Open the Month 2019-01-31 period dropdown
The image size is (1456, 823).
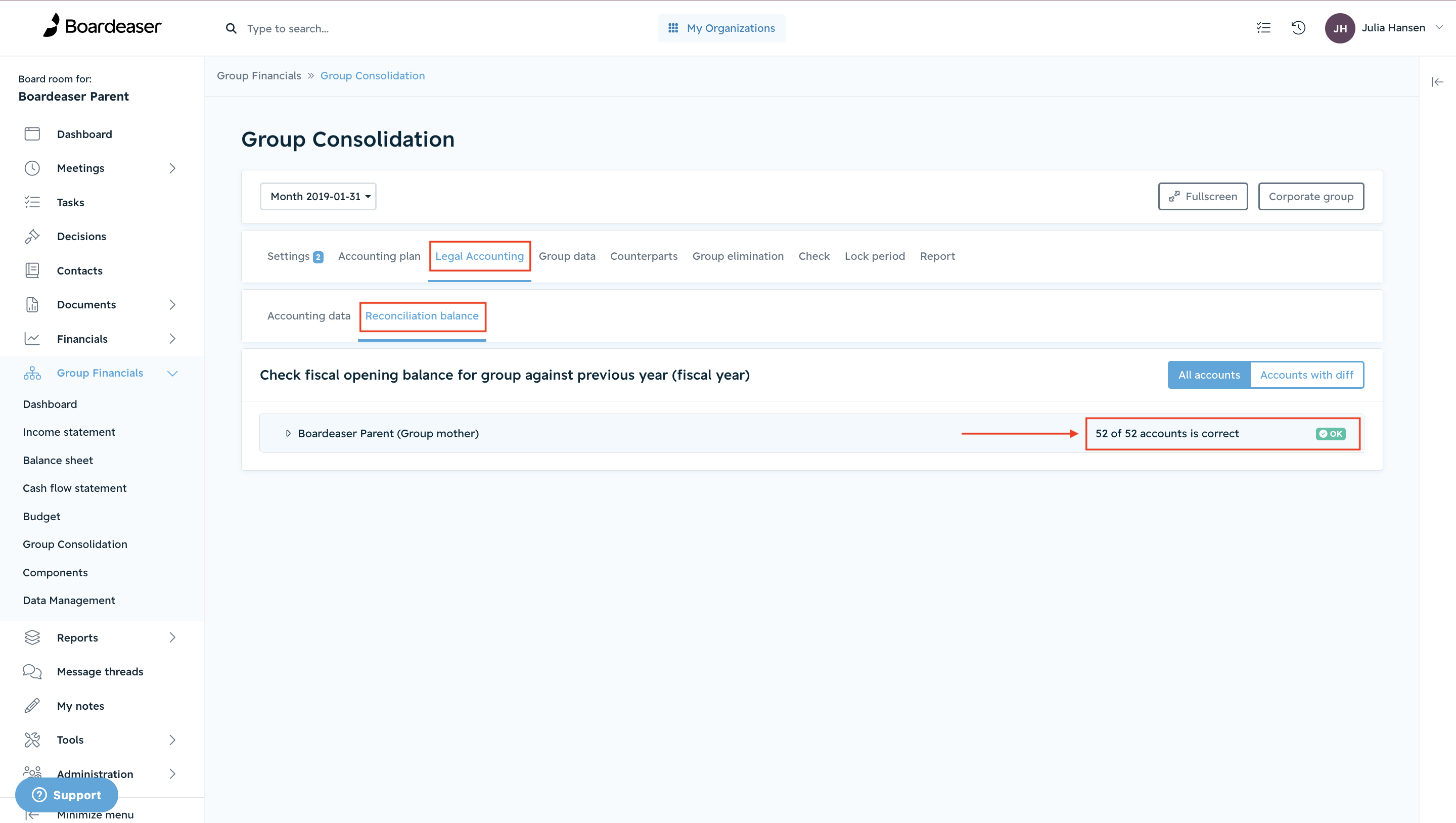(318, 196)
